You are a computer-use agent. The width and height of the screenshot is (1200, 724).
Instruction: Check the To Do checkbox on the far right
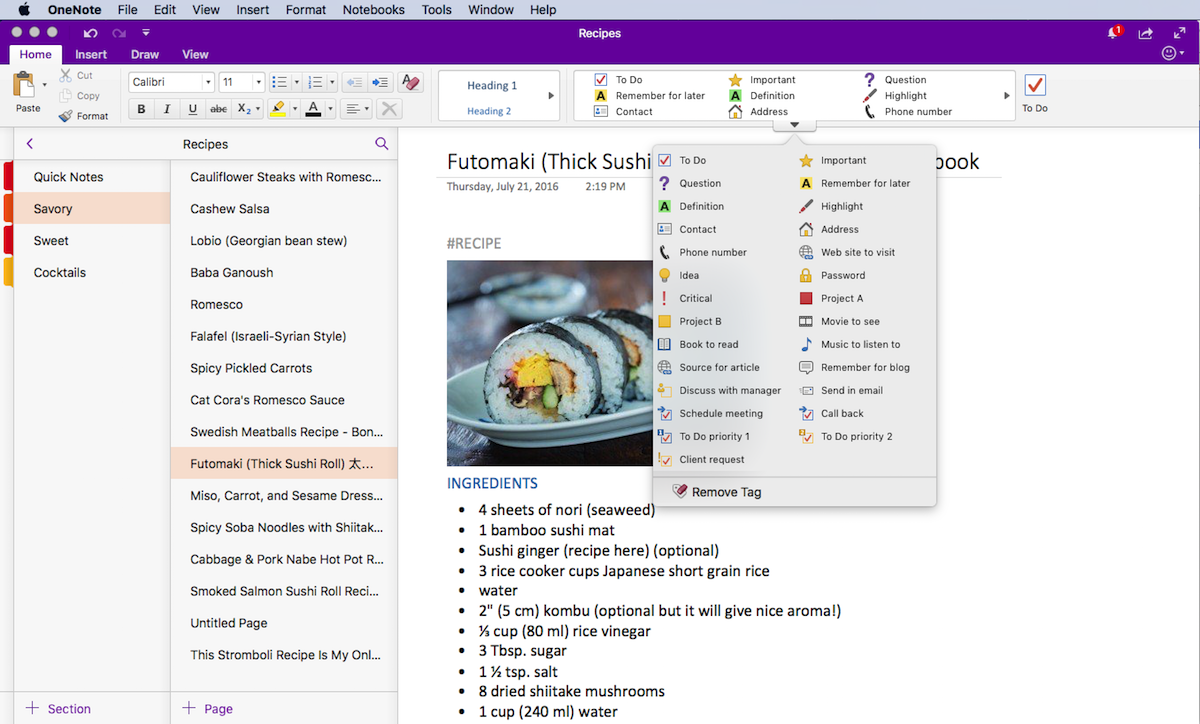click(1035, 86)
